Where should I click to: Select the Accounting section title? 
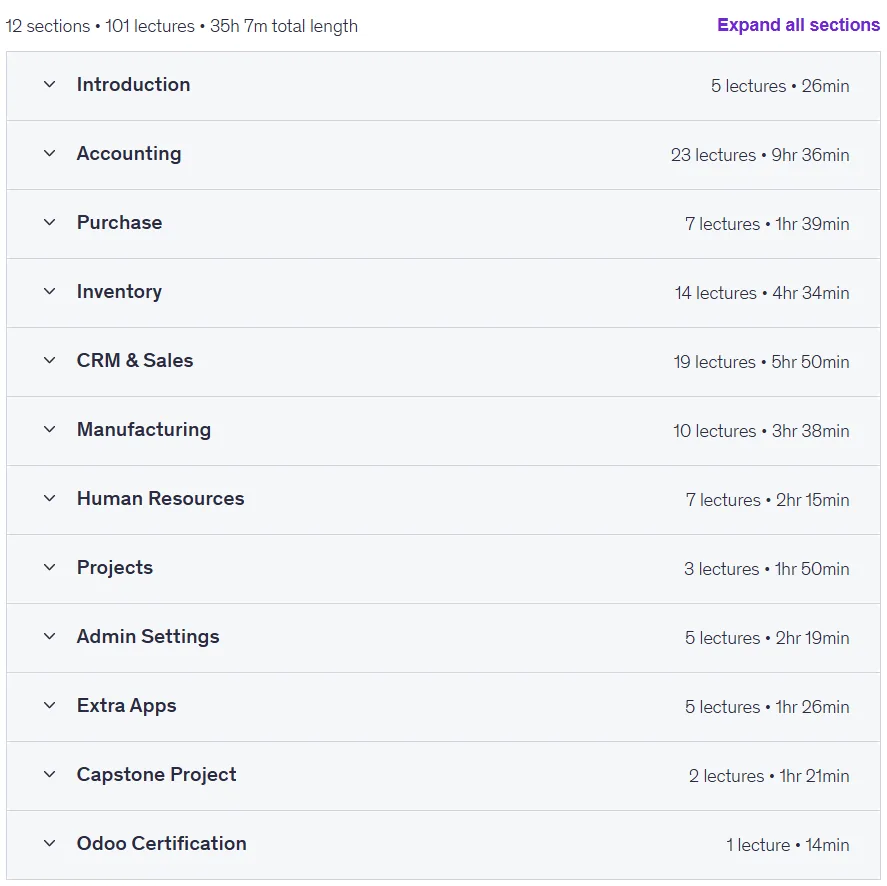point(129,154)
